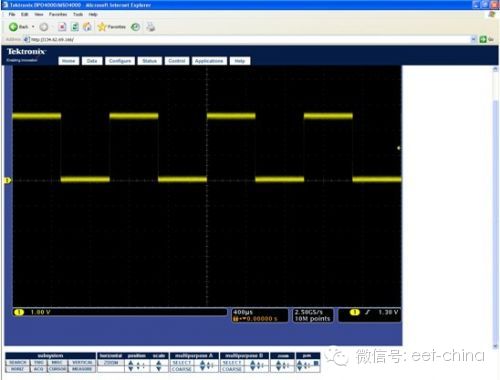Click the green Back navigation arrow
Screen dimensions: 500x380
(x=13, y=27)
